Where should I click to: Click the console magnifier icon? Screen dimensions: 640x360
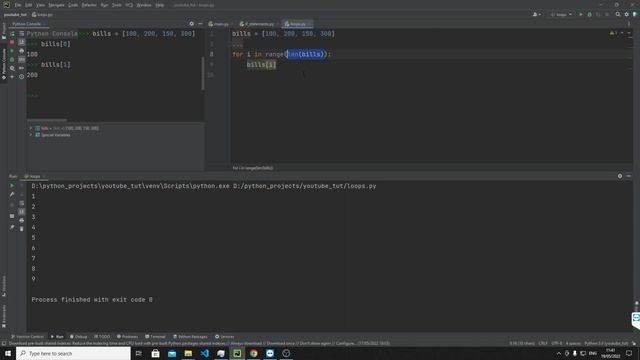[12, 68]
